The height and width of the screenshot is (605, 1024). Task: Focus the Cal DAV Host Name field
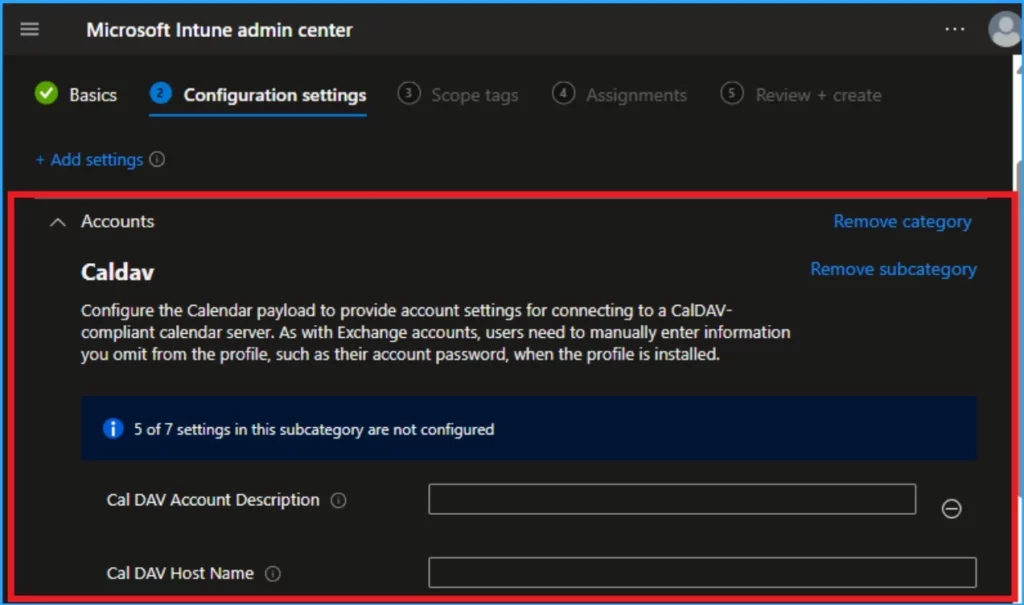click(x=702, y=572)
